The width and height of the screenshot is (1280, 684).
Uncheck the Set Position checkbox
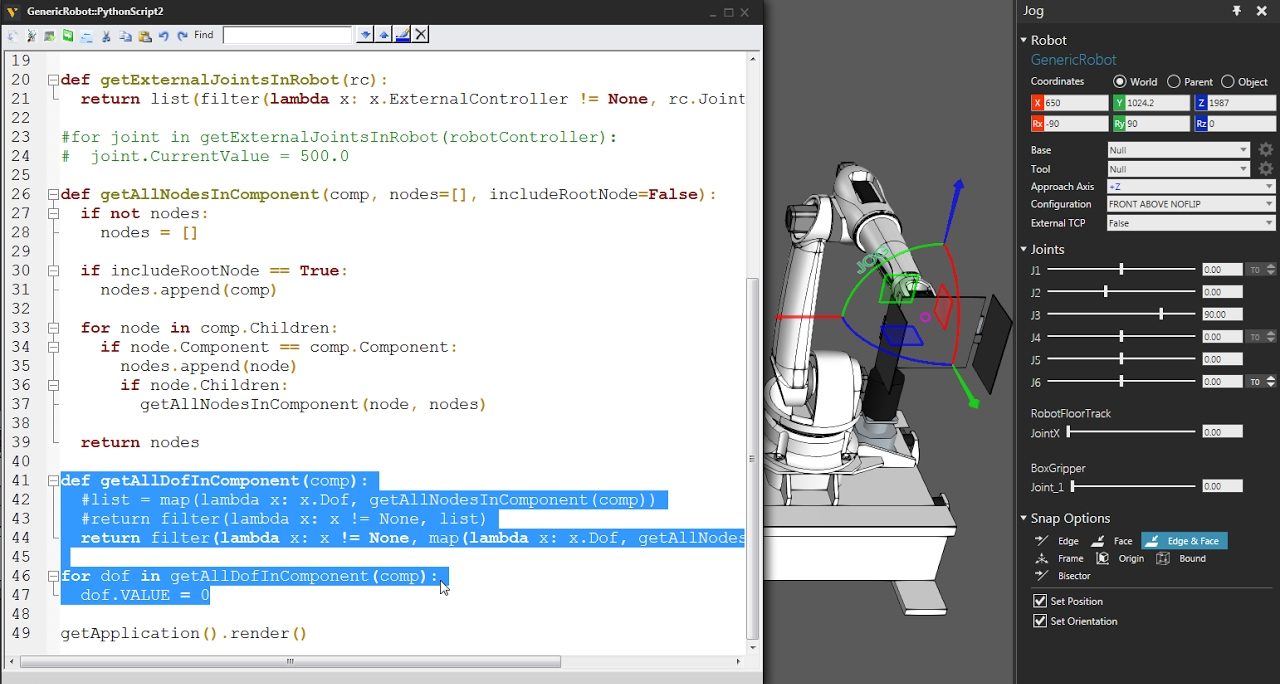pos(1040,601)
